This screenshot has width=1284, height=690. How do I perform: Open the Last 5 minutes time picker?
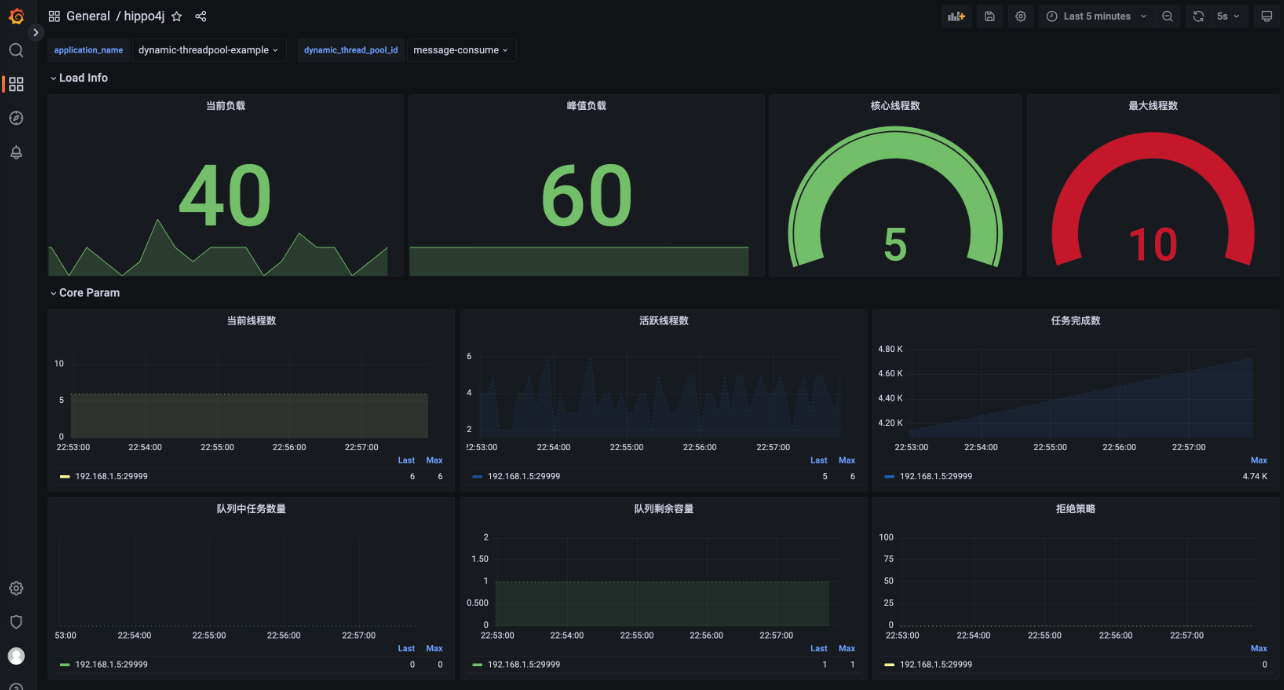tap(1096, 17)
